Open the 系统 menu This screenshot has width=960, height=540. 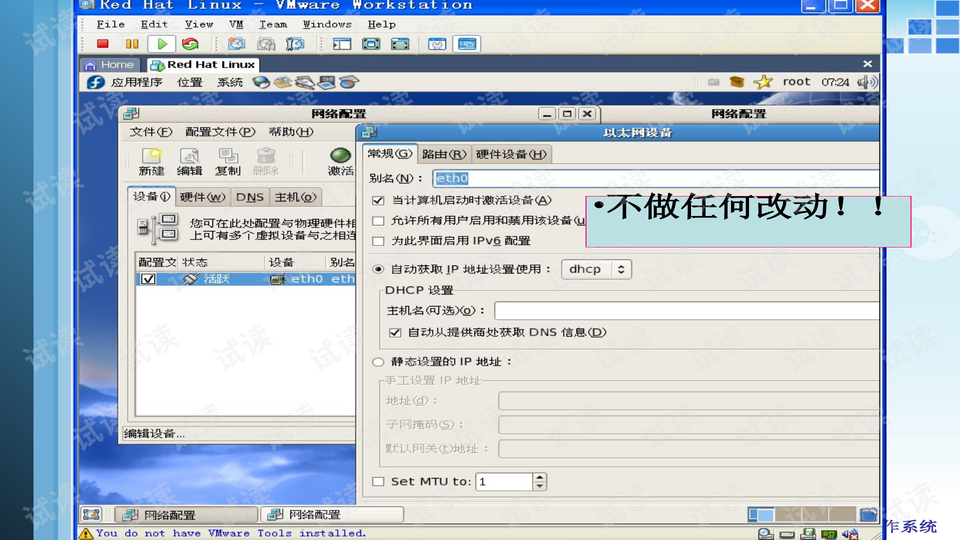coord(230,82)
